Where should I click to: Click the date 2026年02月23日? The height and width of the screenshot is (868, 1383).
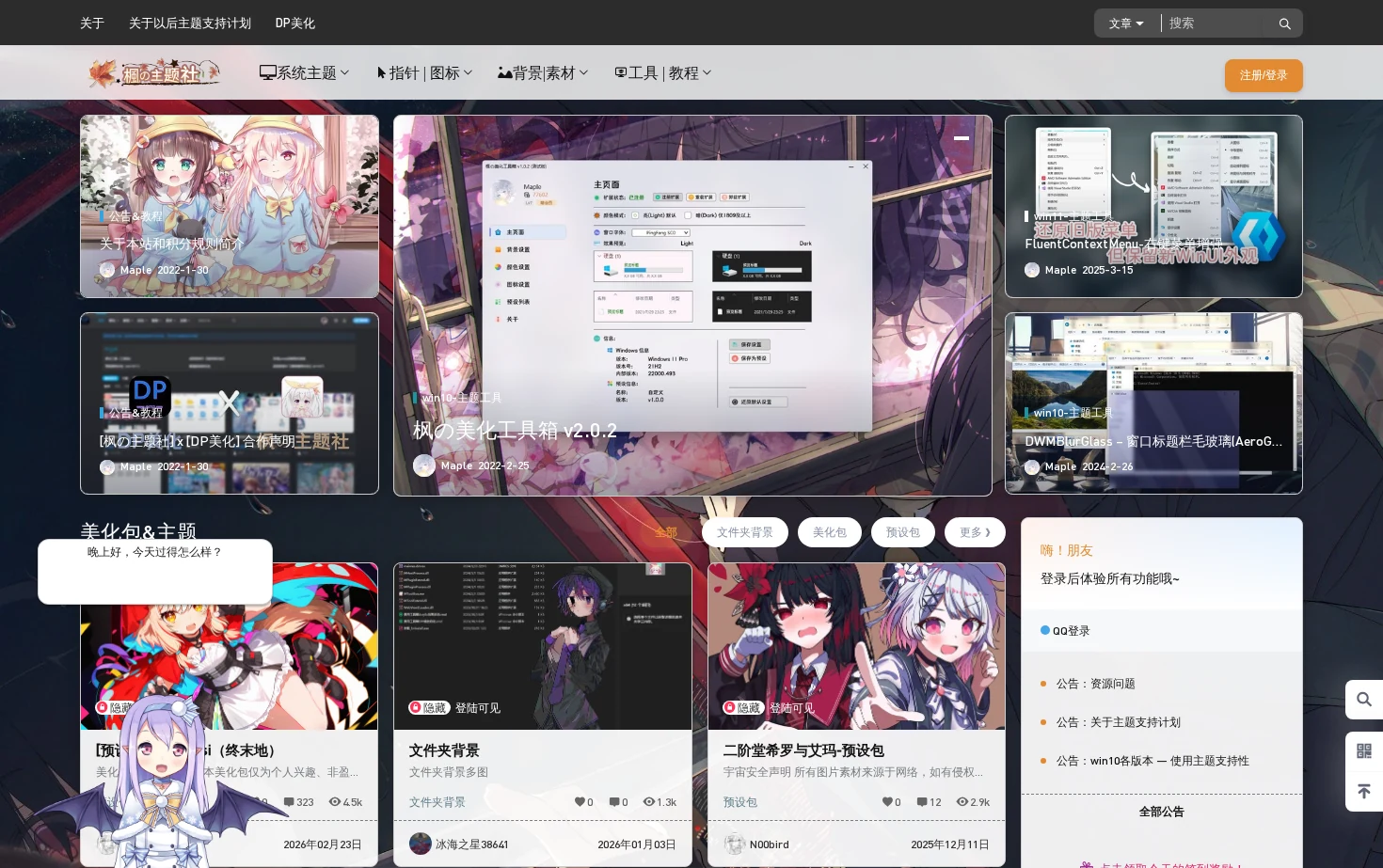pyautogui.click(x=323, y=844)
